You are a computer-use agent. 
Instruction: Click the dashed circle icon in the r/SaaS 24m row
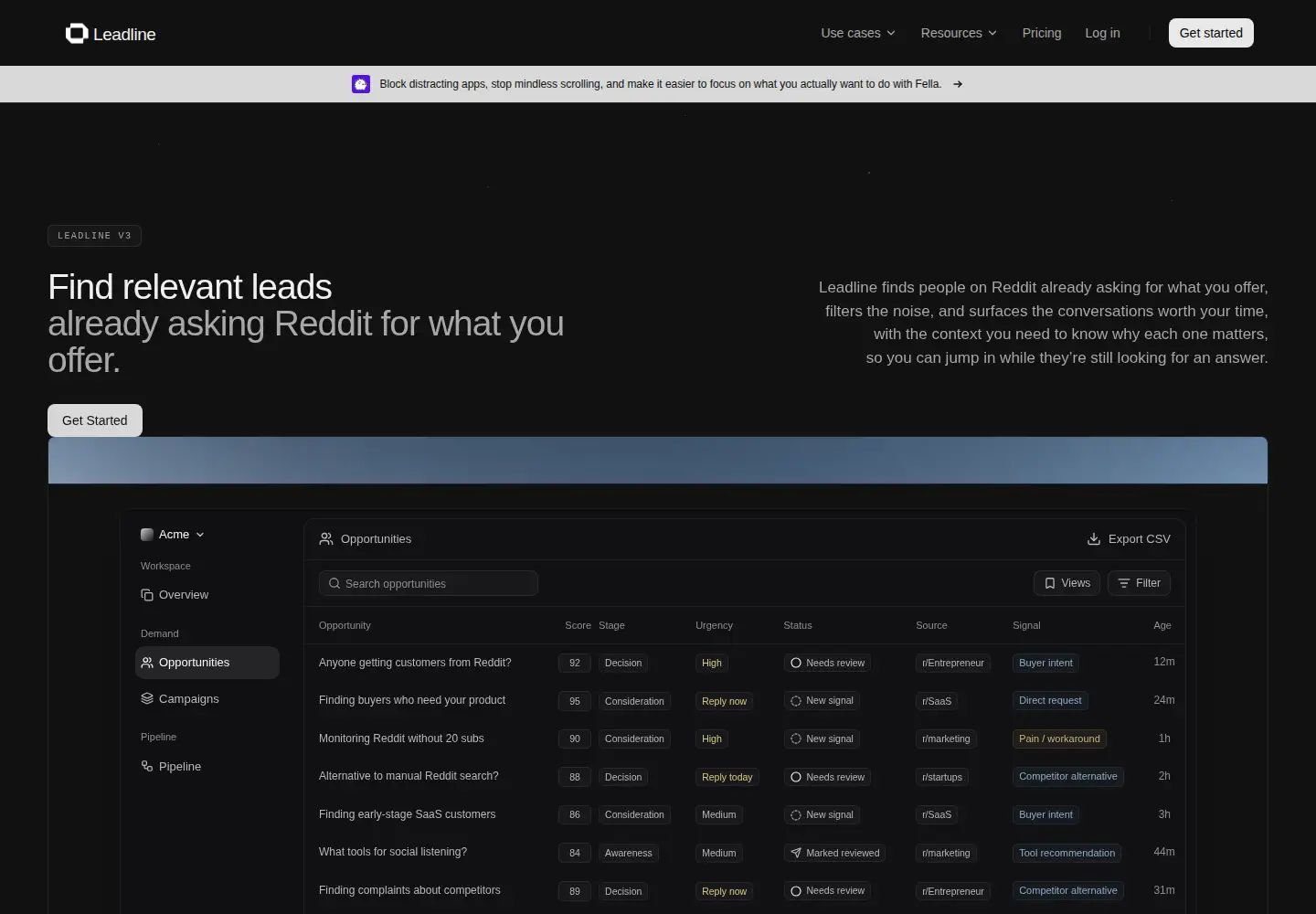(796, 701)
